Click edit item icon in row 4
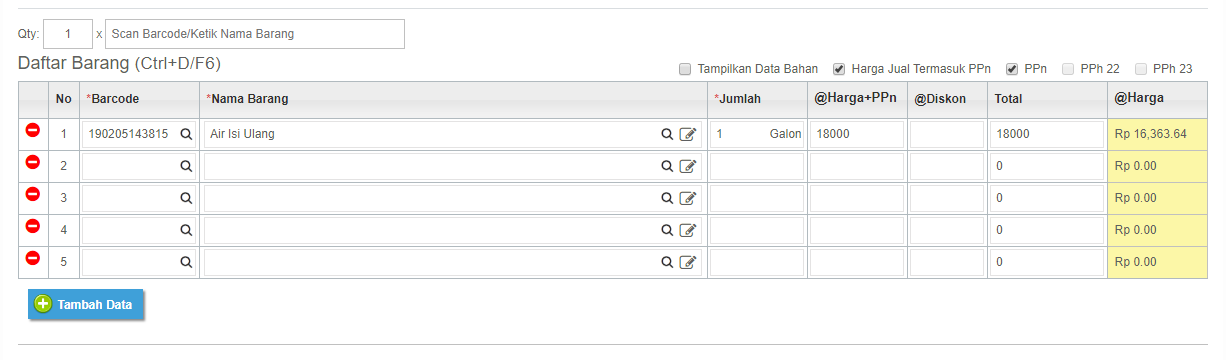Viewport: 1226px width, 360px height. pyautogui.click(x=687, y=230)
